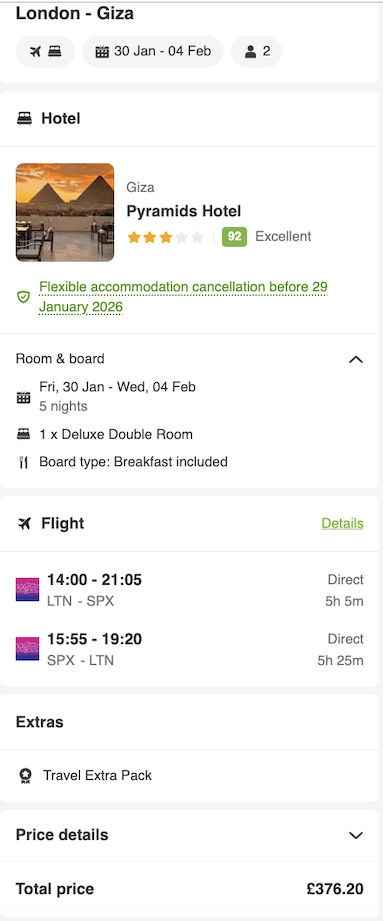Expand the Price details chevron
Screen dimensions: 383x921
coord(356,835)
